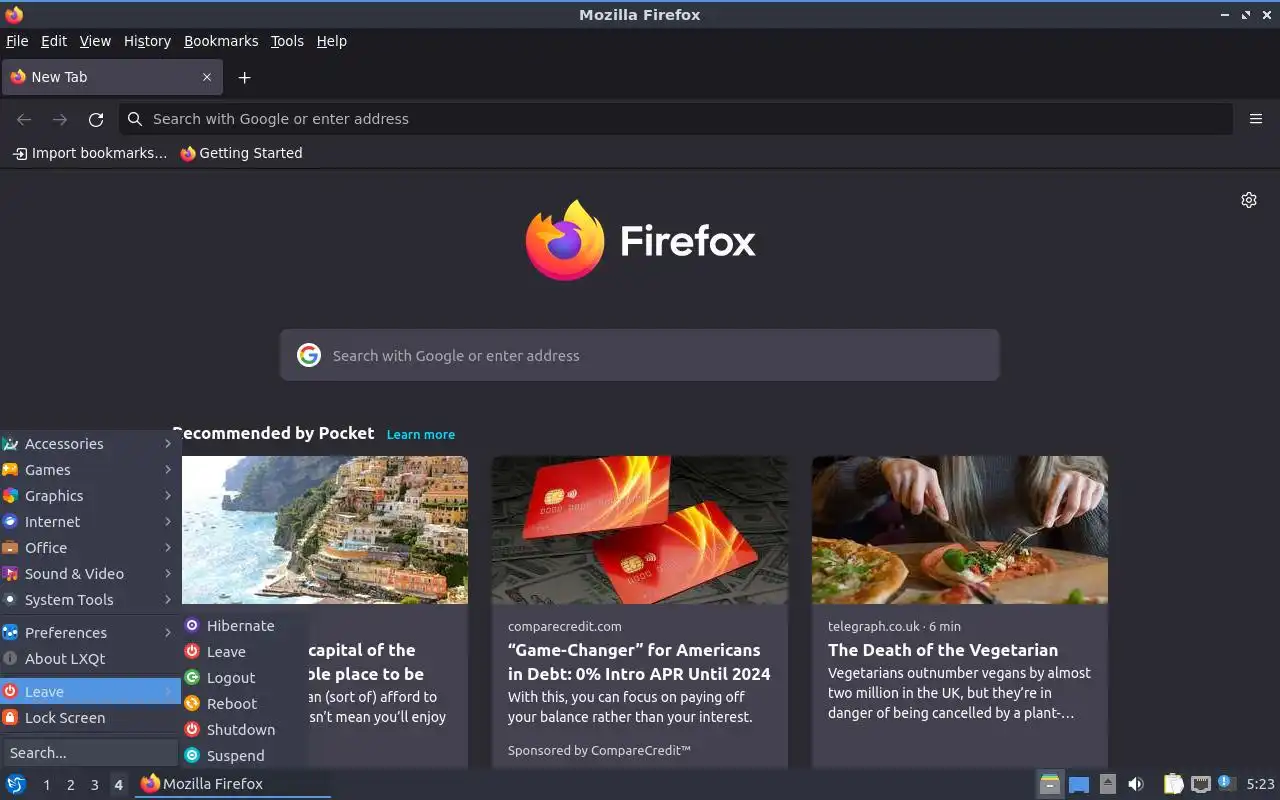
Task: Click the show desktop panel icon
Action: (1079, 784)
